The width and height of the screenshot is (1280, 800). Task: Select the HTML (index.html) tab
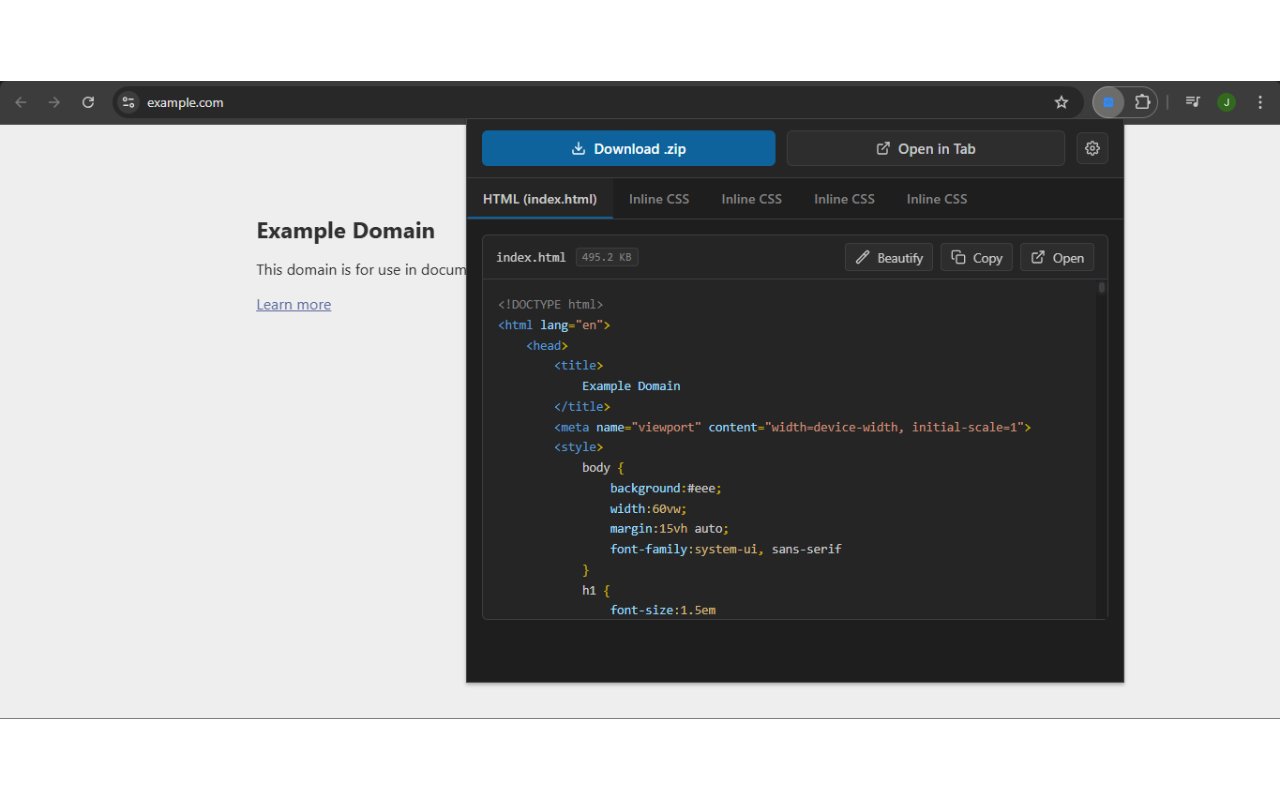click(540, 199)
